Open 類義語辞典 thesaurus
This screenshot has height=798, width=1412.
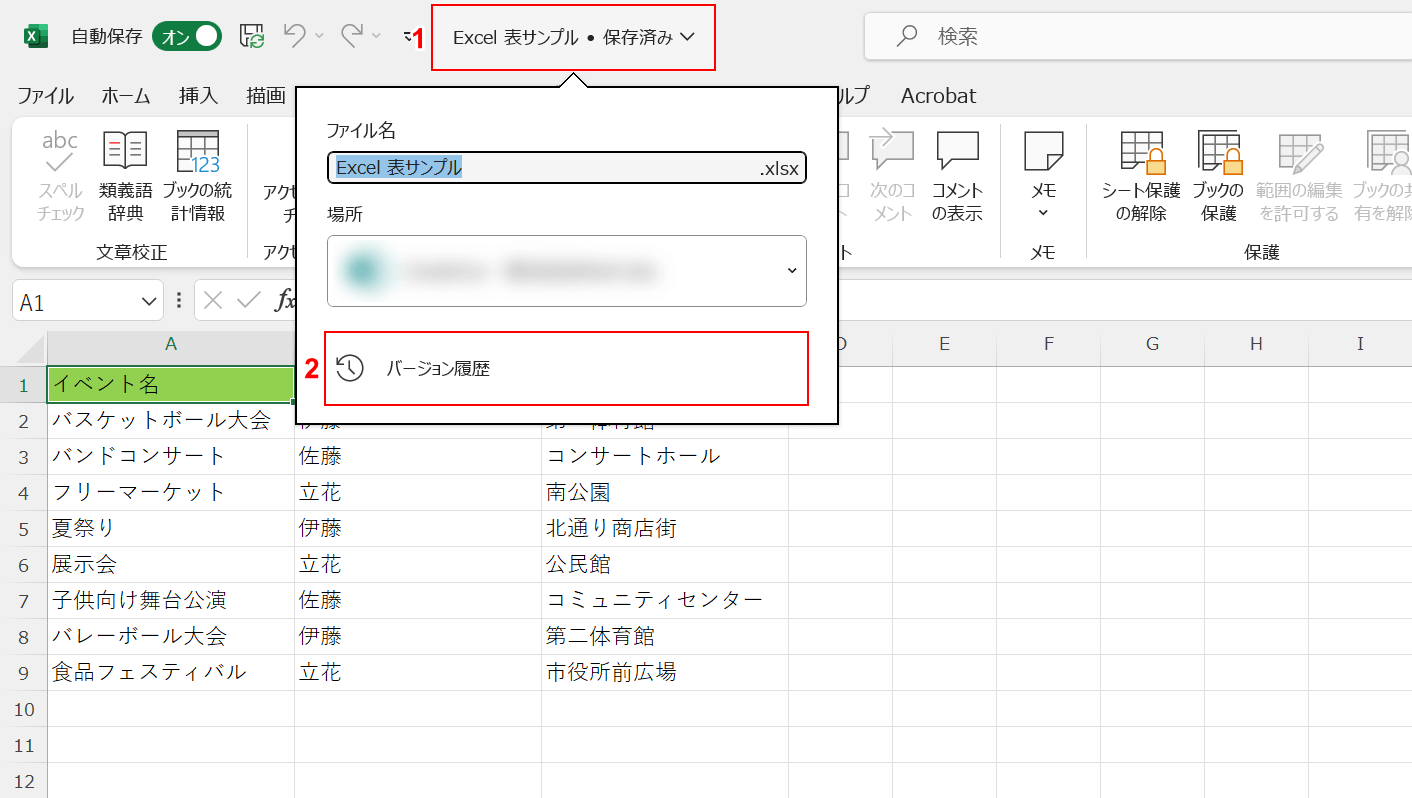(126, 176)
